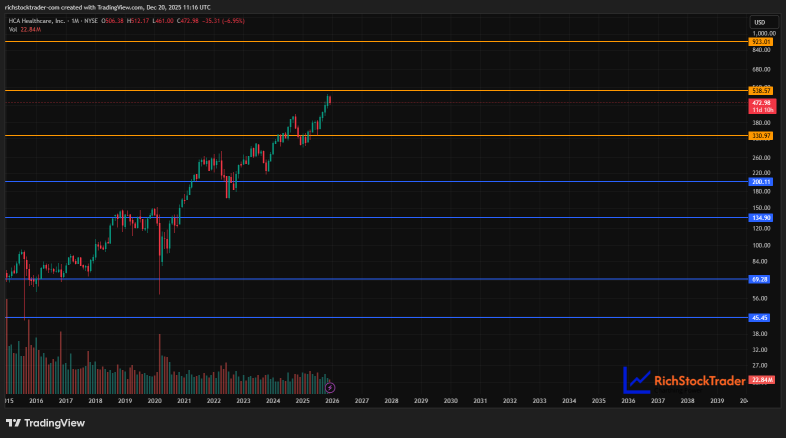Image resolution: width=786 pixels, height=438 pixels.
Task: Click the 22.84M volume label on price axis
Action: point(761,380)
